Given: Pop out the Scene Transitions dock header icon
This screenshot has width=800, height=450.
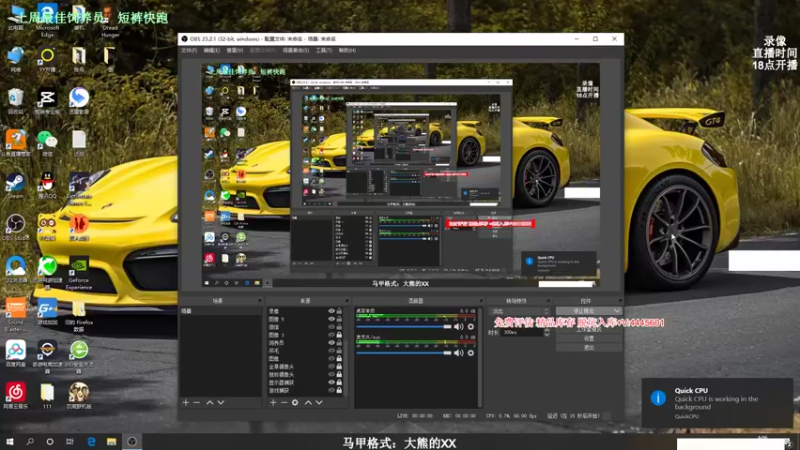Looking at the screenshot, I should tap(549, 301).
